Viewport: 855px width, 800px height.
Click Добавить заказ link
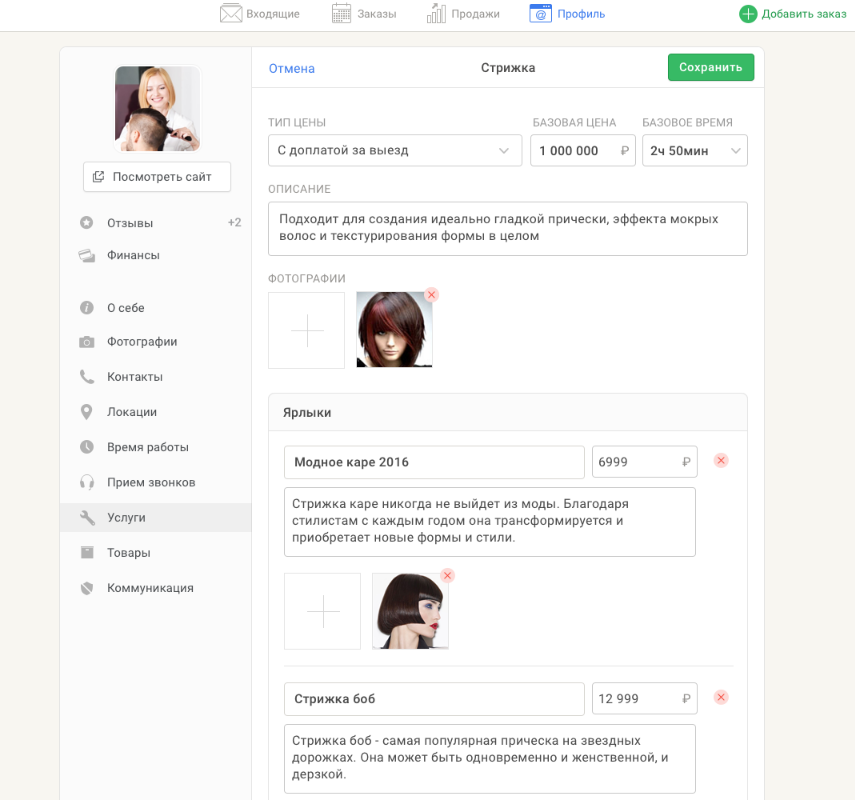(x=793, y=14)
